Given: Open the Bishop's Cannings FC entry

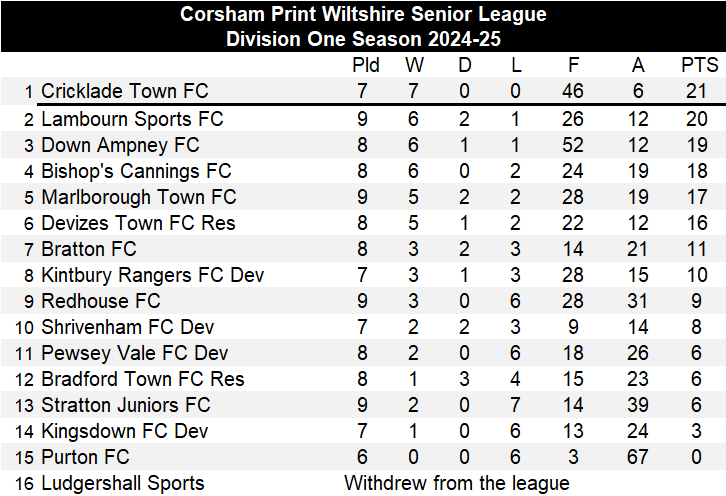Looking at the screenshot, I should point(135,171).
